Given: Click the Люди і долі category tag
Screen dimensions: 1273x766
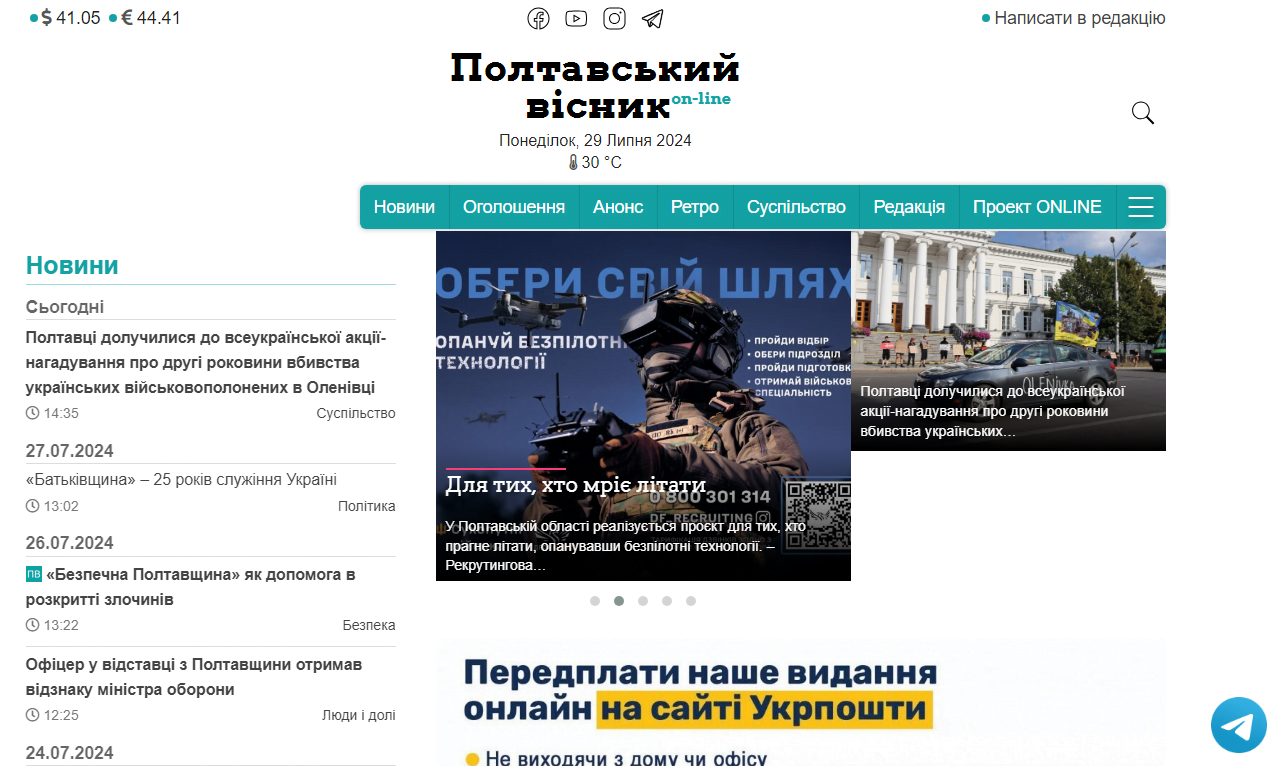Looking at the screenshot, I should (359, 715).
